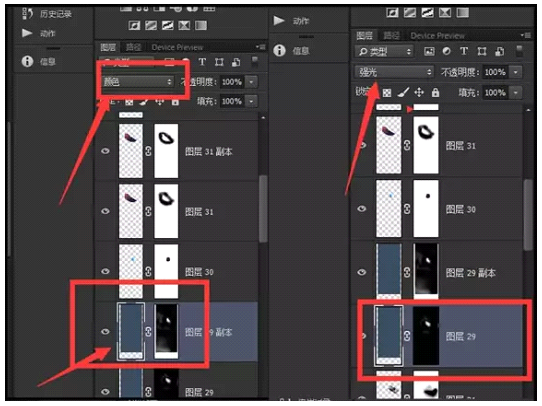542x406 pixels.
Task: Hide 图层 29 layer in left panel
Action: point(105,391)
